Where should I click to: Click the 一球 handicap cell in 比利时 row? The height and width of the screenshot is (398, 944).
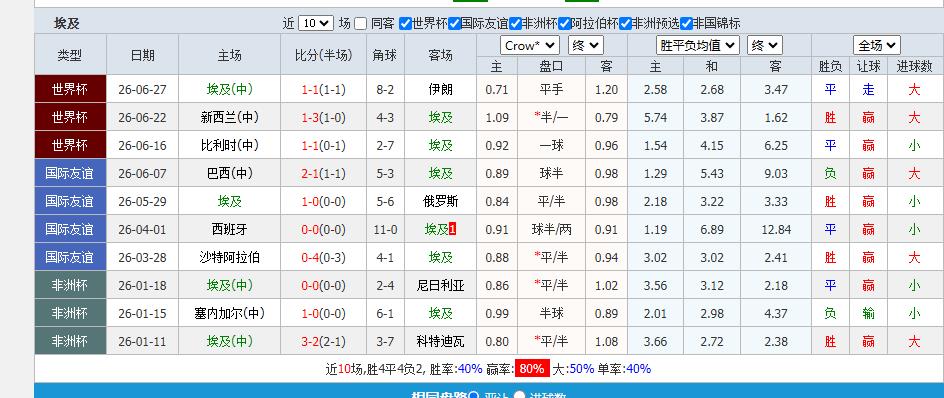pos(551,145)
